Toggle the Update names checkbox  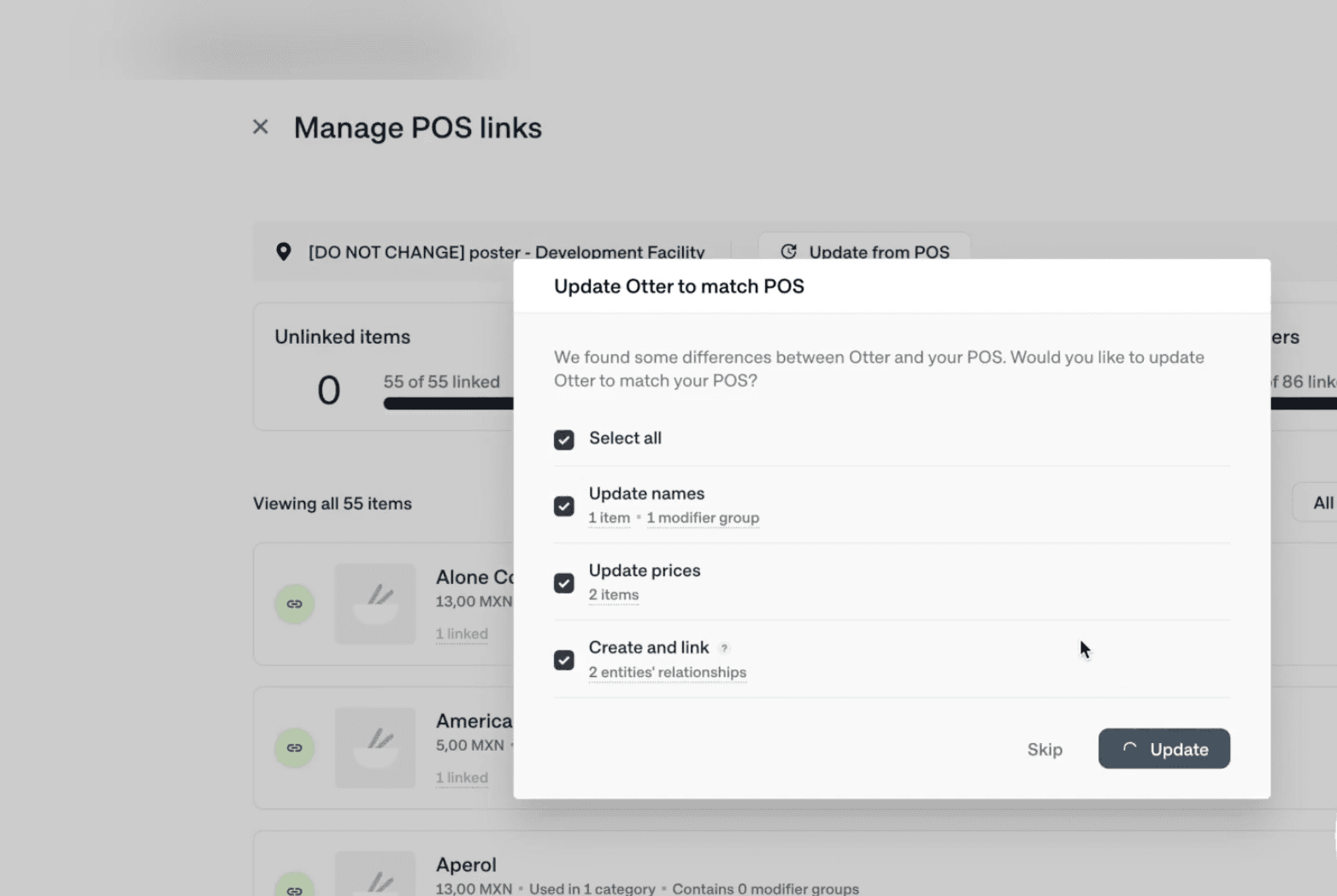[564, 506]
